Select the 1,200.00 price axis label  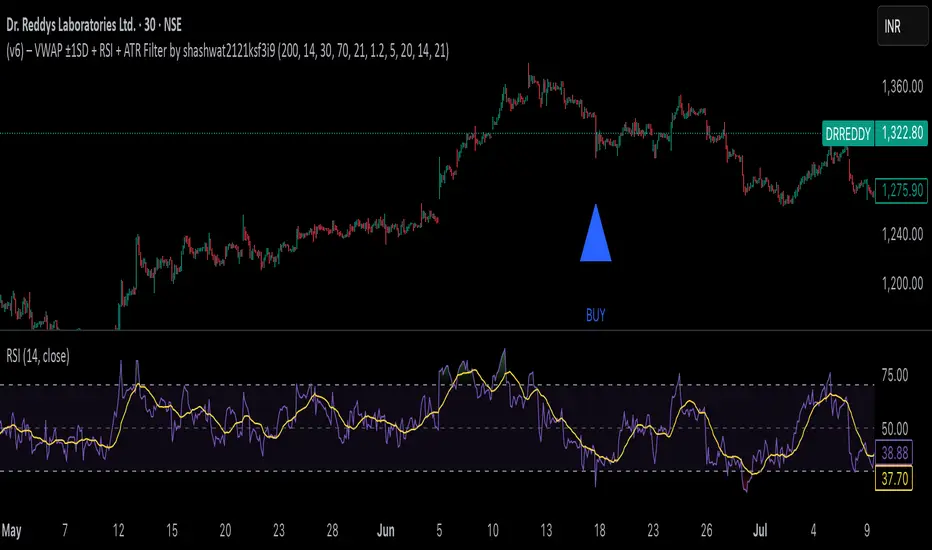click(x=902, y=283)
